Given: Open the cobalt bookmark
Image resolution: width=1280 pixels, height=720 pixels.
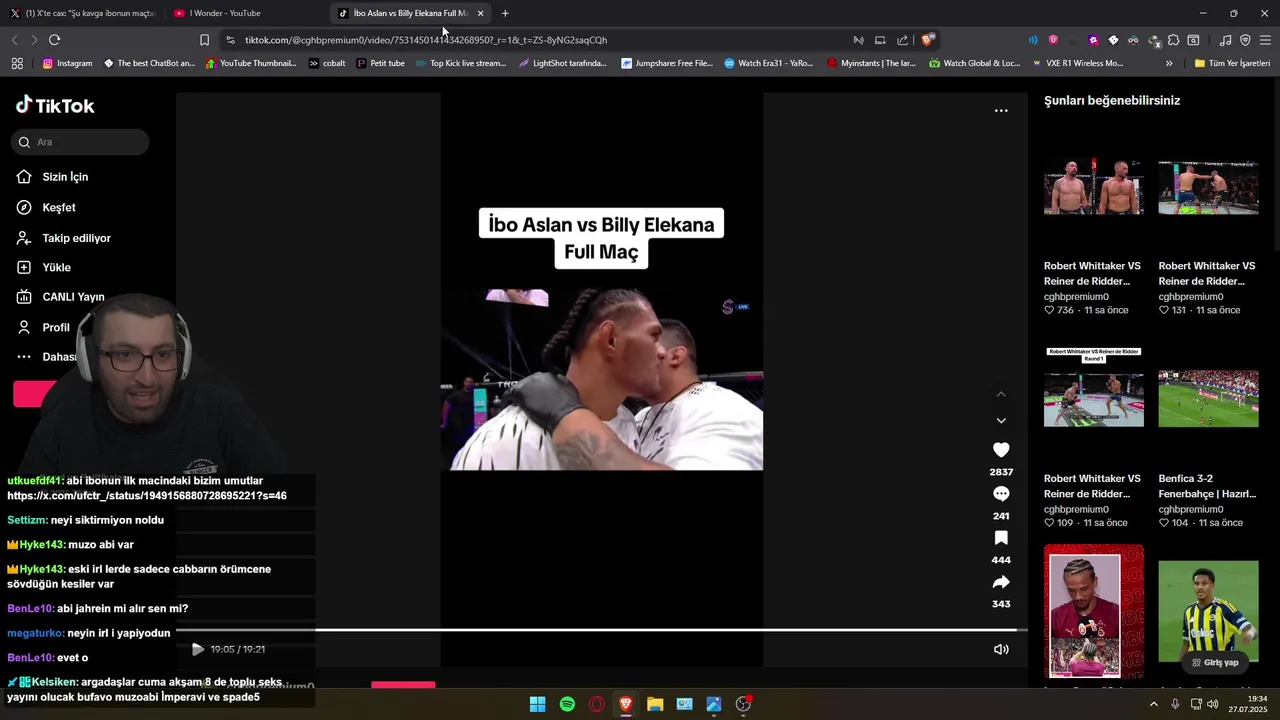Looking at the screenshot, I should pos(327,63).
